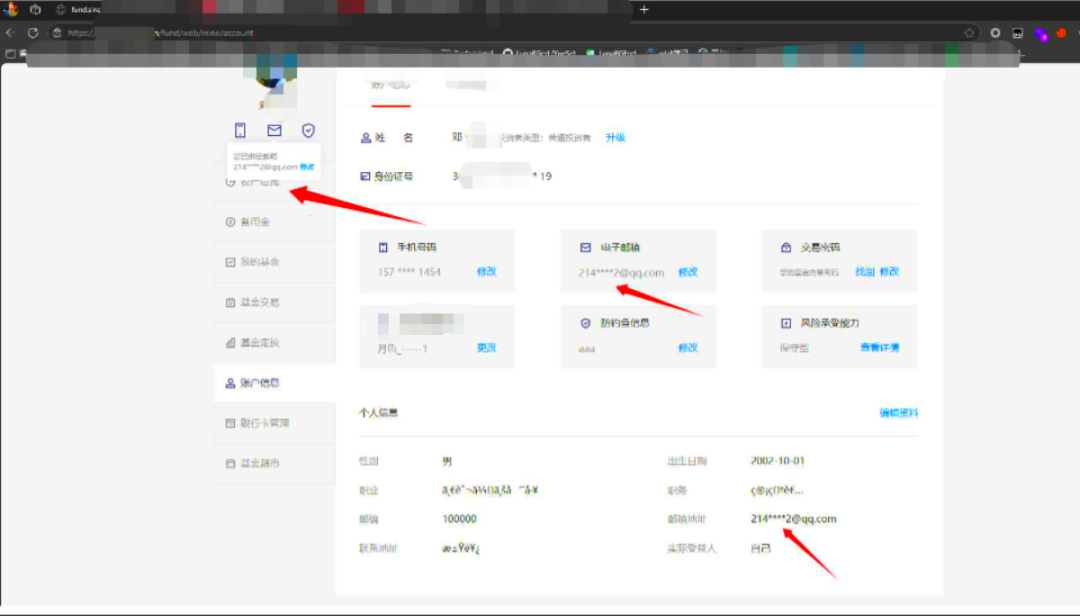Bookmark this page using the star icon

(969, 32)
